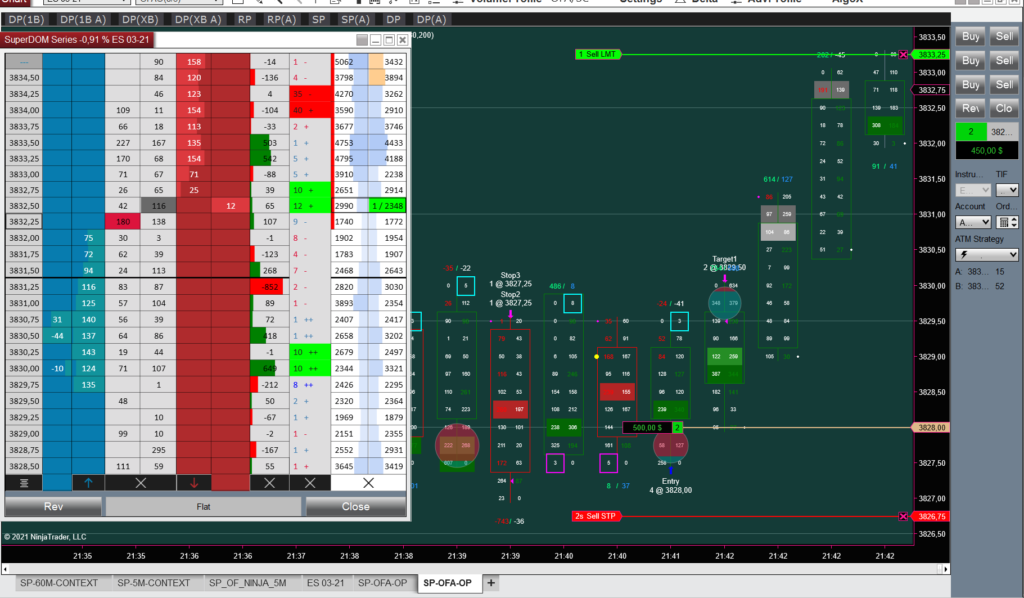
Task: Open the Account dropdown in Chart Trader
Action: (x=973, y=223)
